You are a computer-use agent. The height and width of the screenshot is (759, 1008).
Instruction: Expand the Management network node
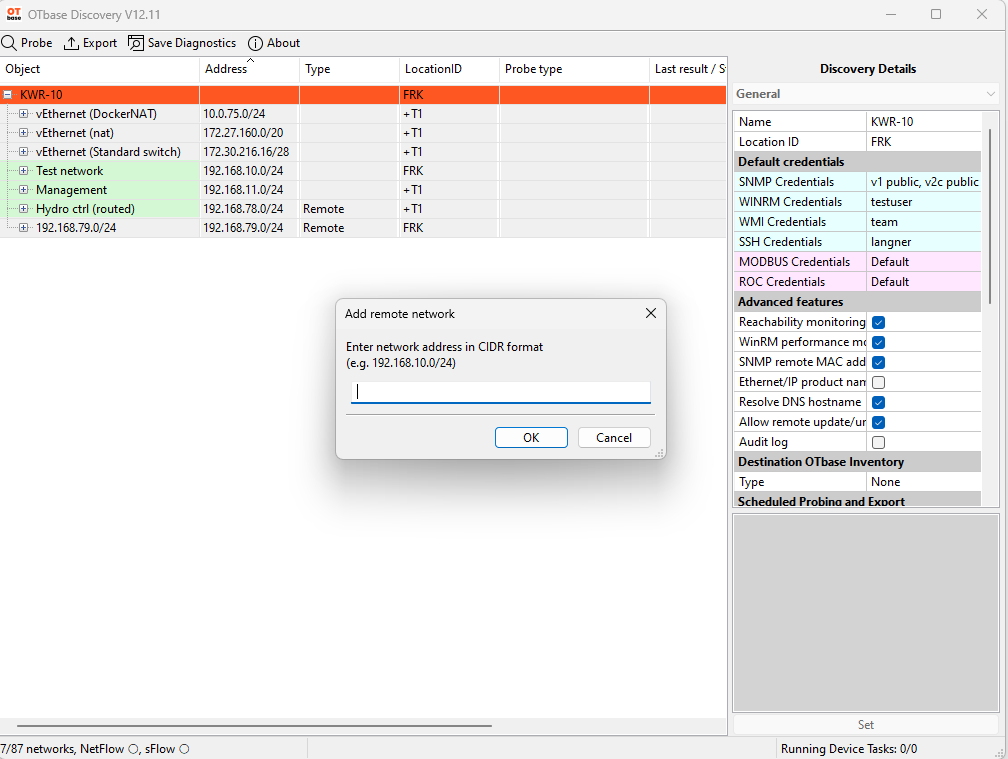tap(24, 190)
